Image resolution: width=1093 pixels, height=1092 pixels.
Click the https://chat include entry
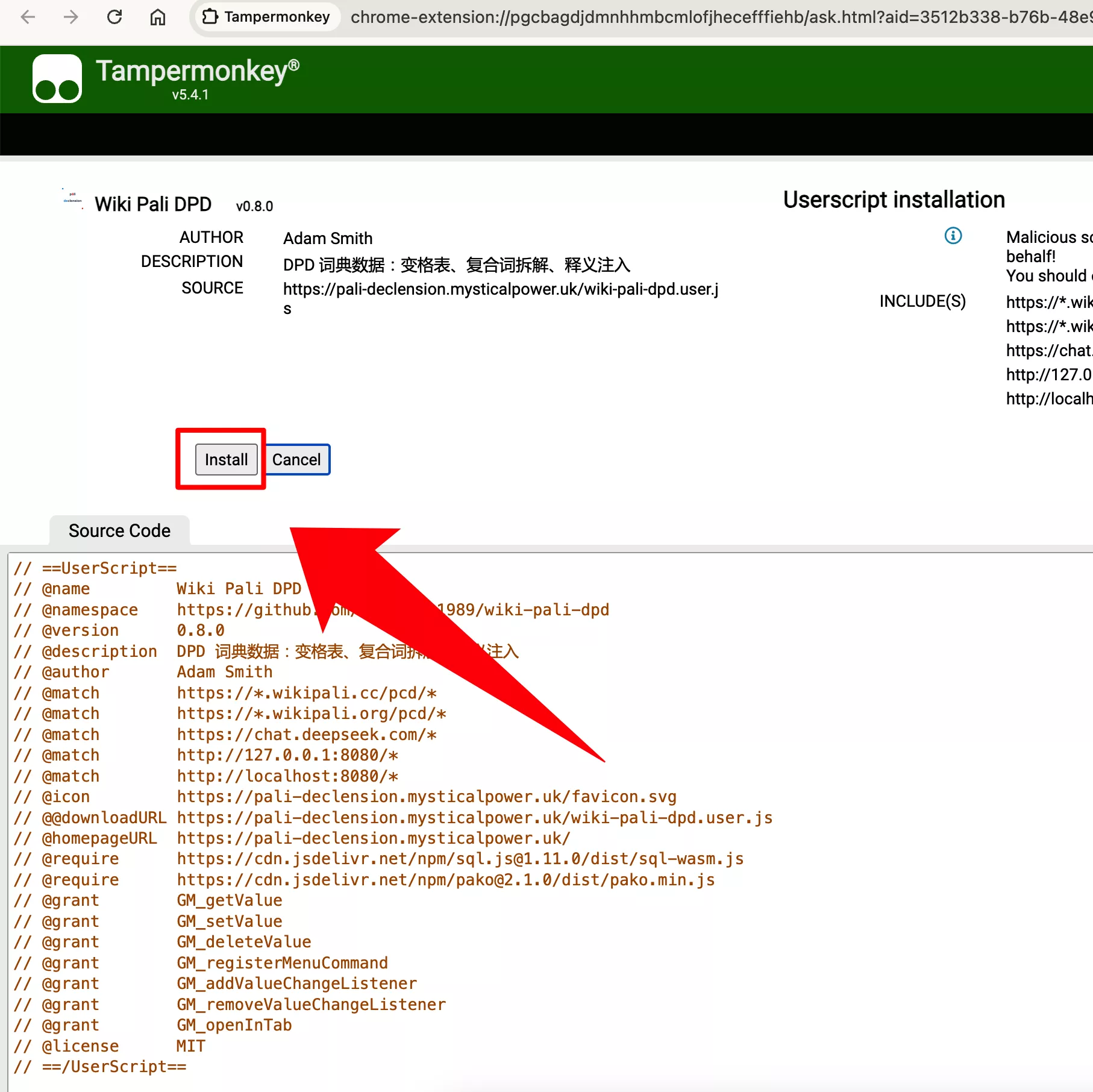pyautogui.click(x=1049, y=351)
